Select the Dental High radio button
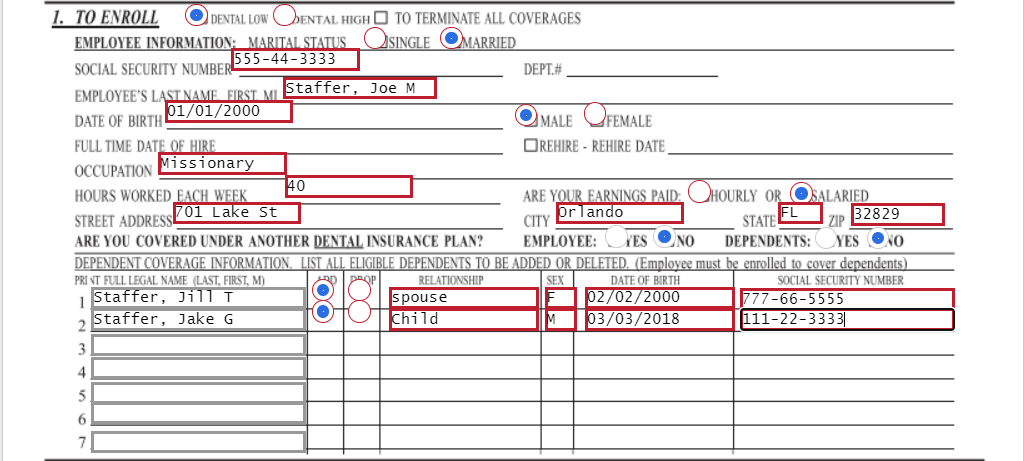The image size is (1024, 461). pos(284,15)
